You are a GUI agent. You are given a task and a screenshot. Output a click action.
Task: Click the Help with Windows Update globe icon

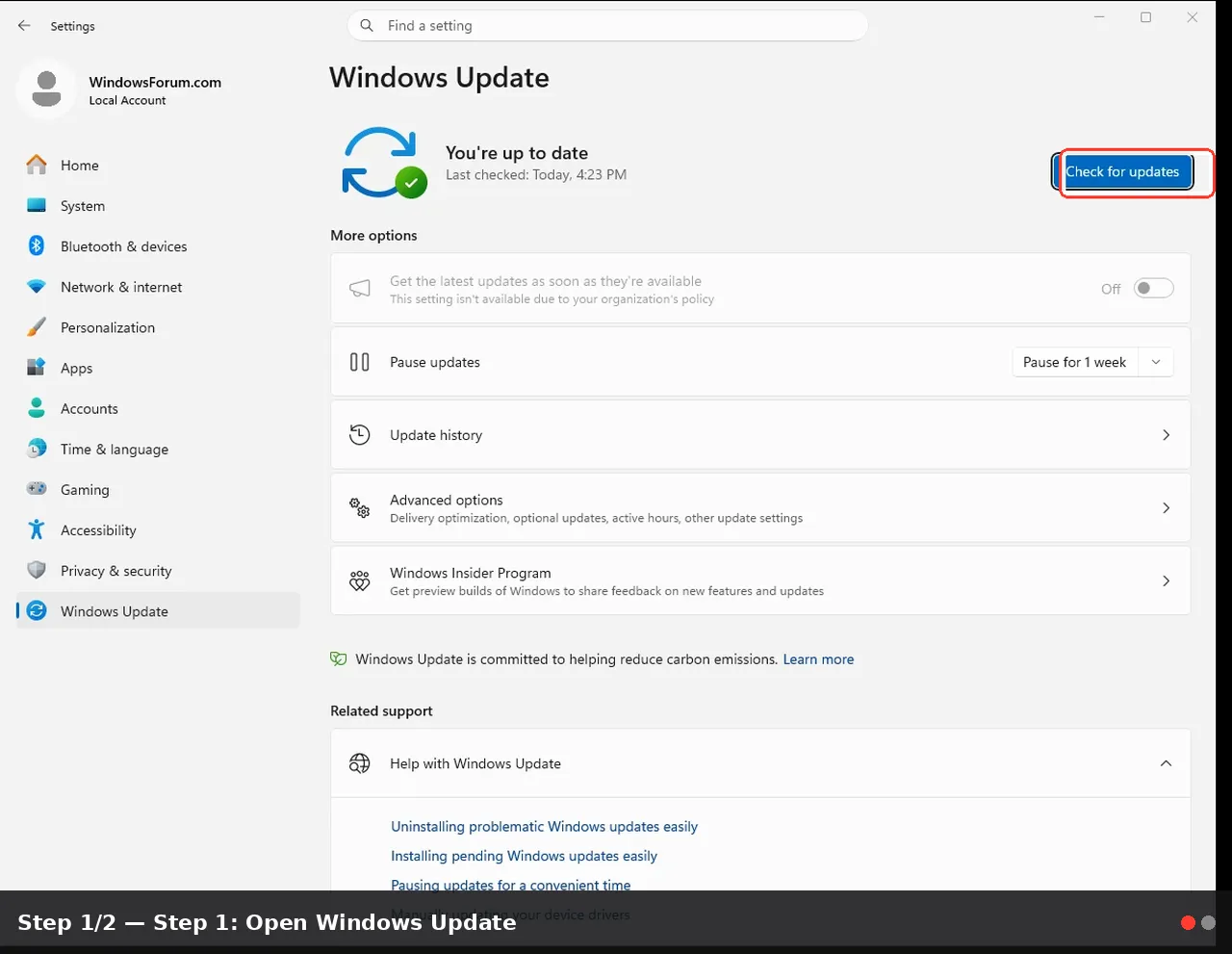360,763
